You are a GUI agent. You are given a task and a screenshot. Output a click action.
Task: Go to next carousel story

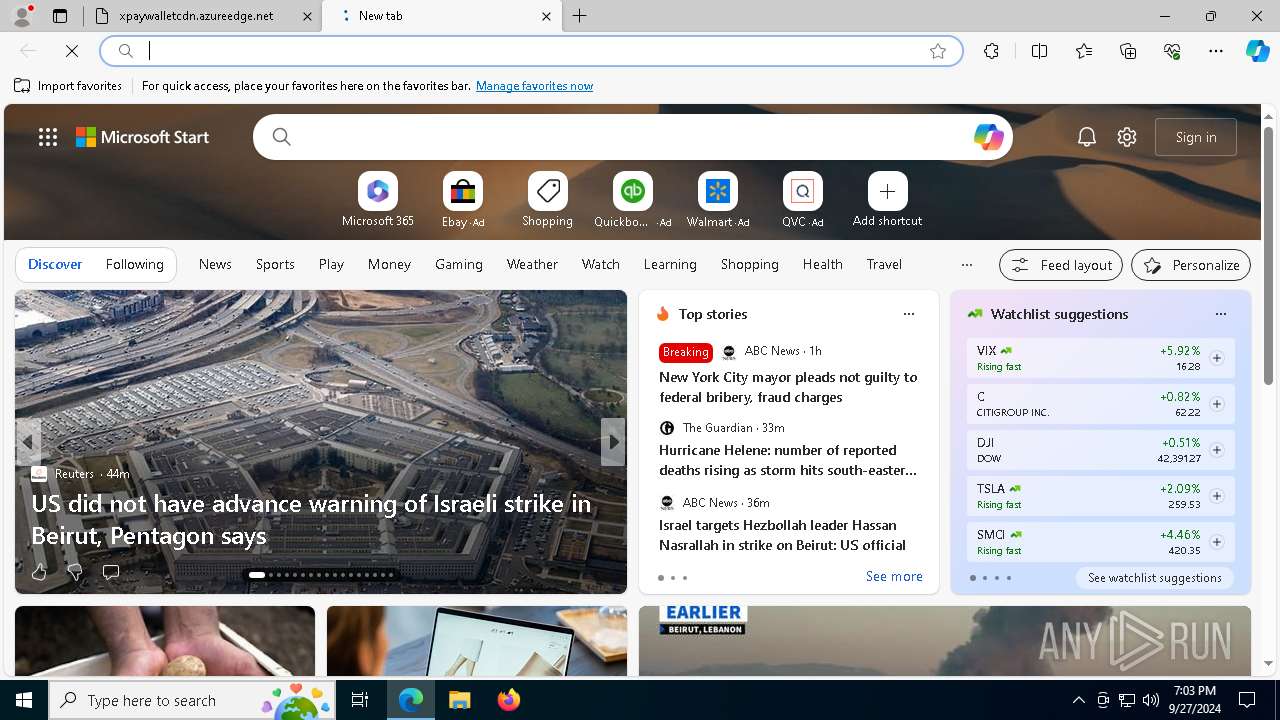coord(613,442)
